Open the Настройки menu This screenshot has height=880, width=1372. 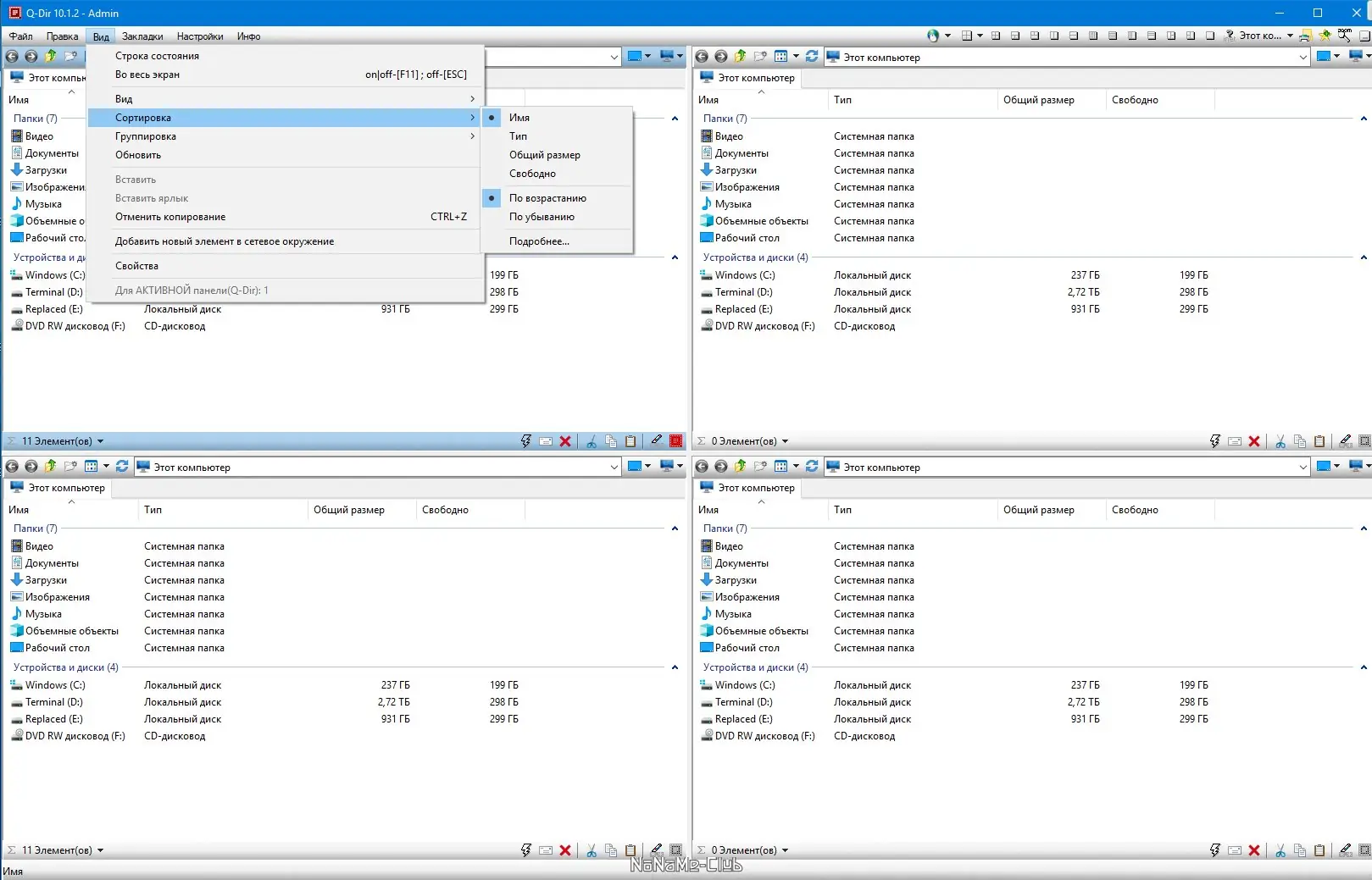pyautogui.click(x=200, y=36)
